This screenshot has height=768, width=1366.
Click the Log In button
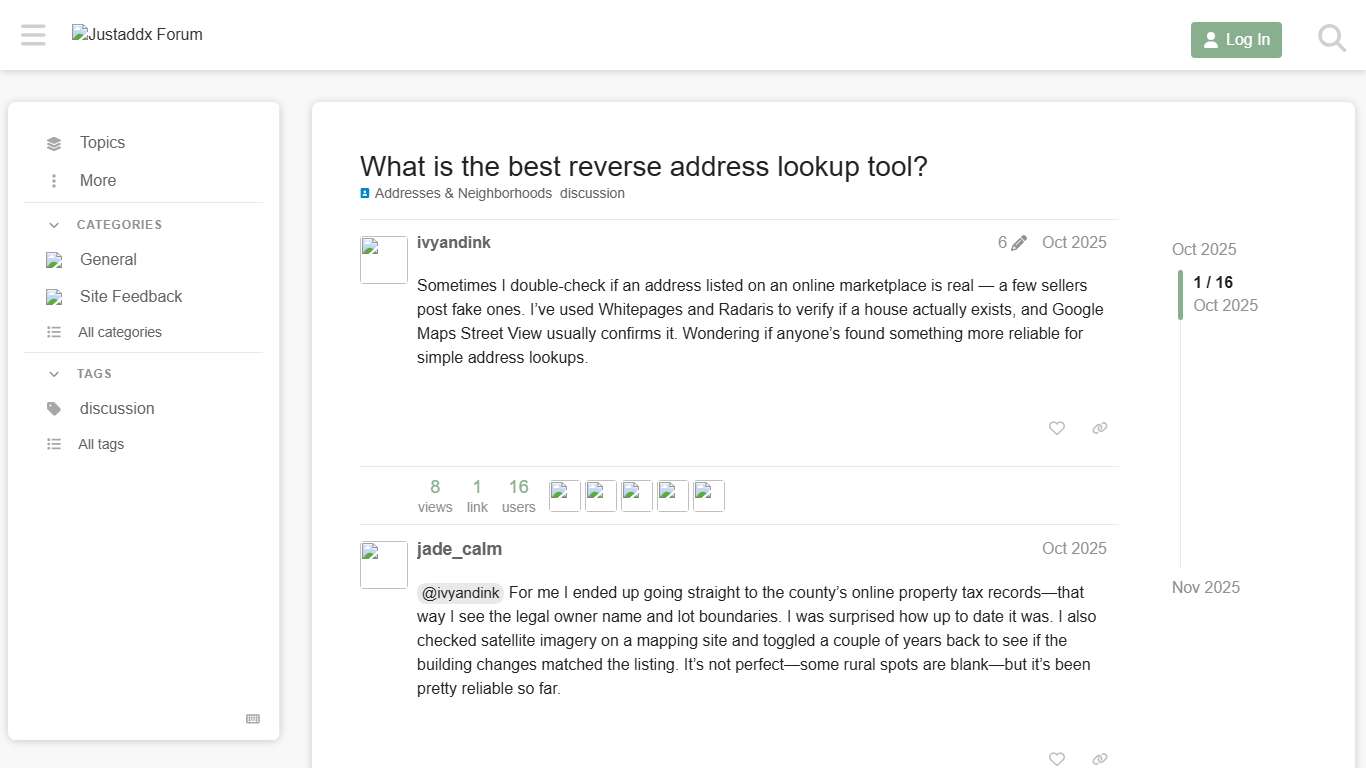(1236, 40)
